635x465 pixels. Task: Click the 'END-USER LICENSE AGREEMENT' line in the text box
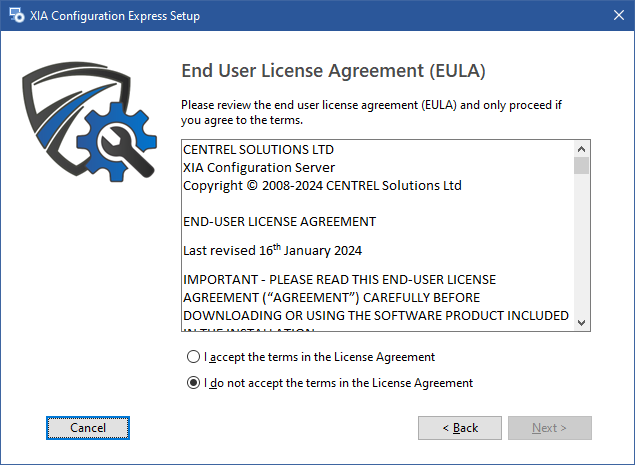[279, 222]
